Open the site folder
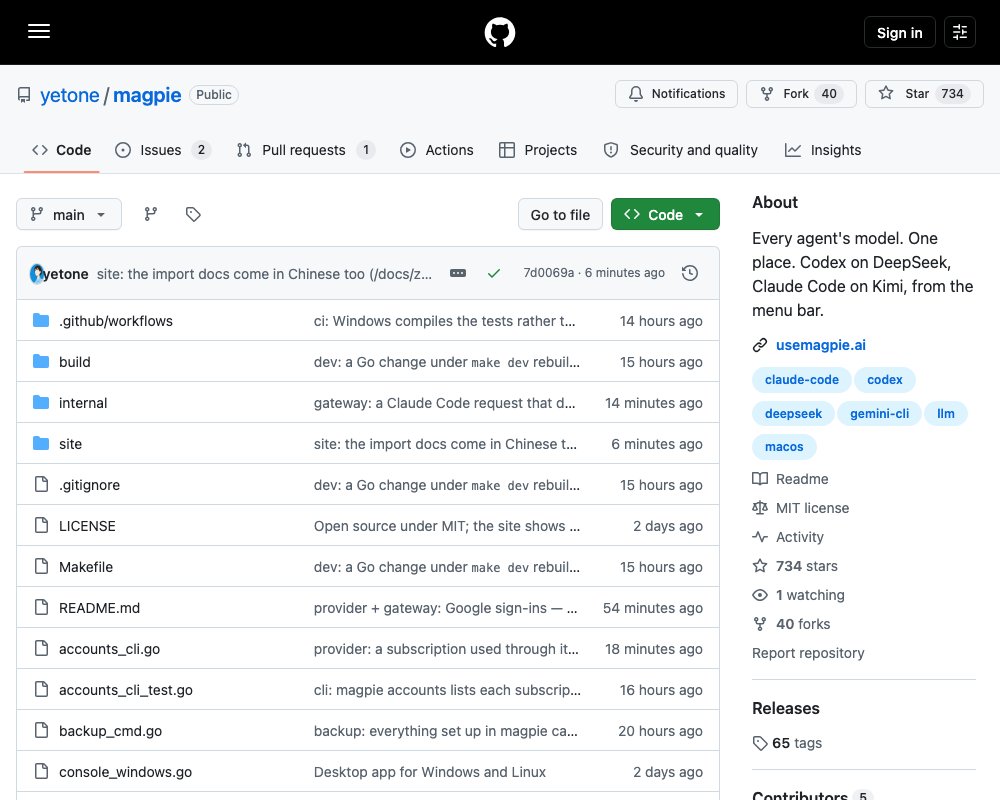1000x800 pixels. 70,444
